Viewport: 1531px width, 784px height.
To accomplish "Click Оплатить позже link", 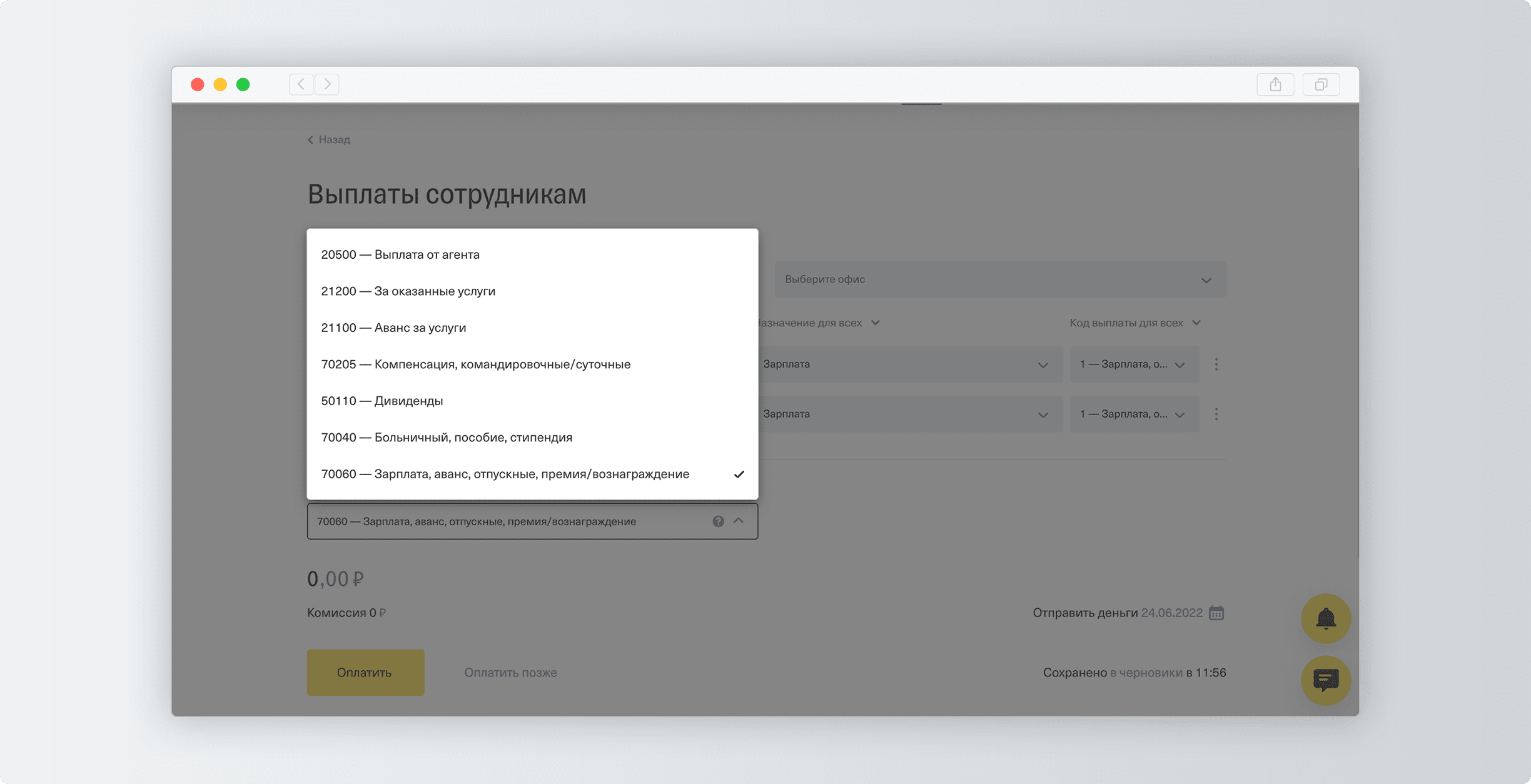I will click(x=510, y=673).
